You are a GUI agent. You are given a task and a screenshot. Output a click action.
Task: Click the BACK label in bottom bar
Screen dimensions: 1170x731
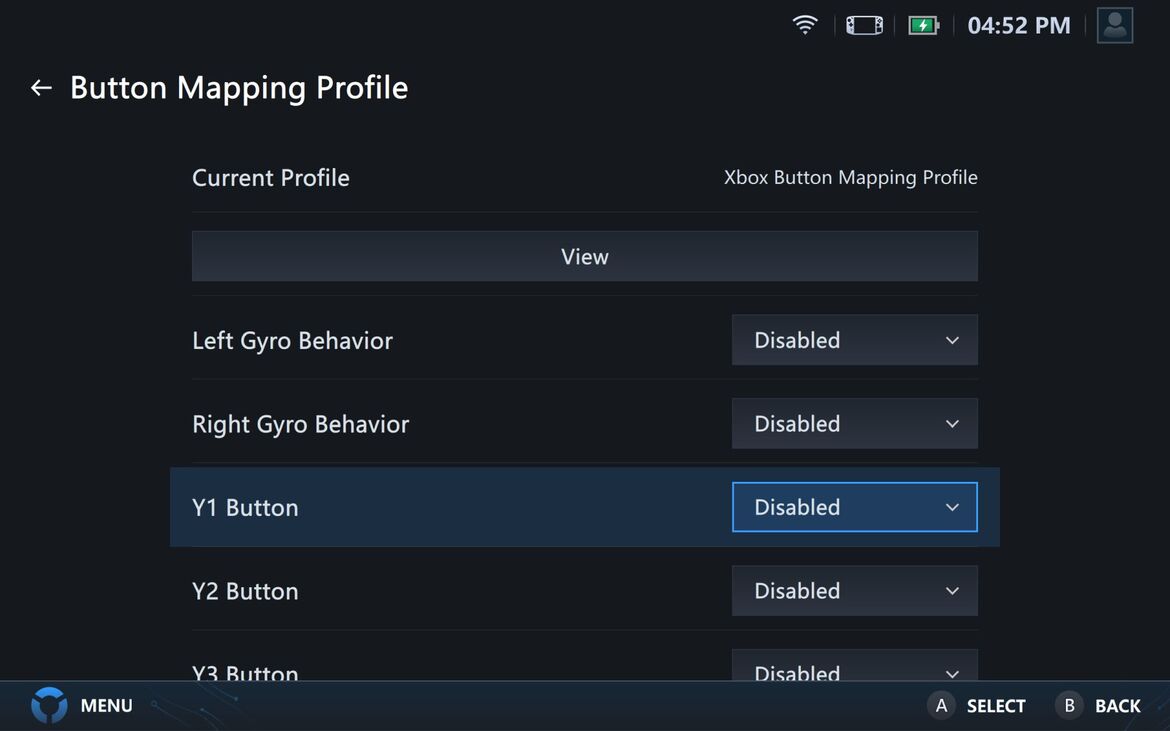(x=1117, y=706)
